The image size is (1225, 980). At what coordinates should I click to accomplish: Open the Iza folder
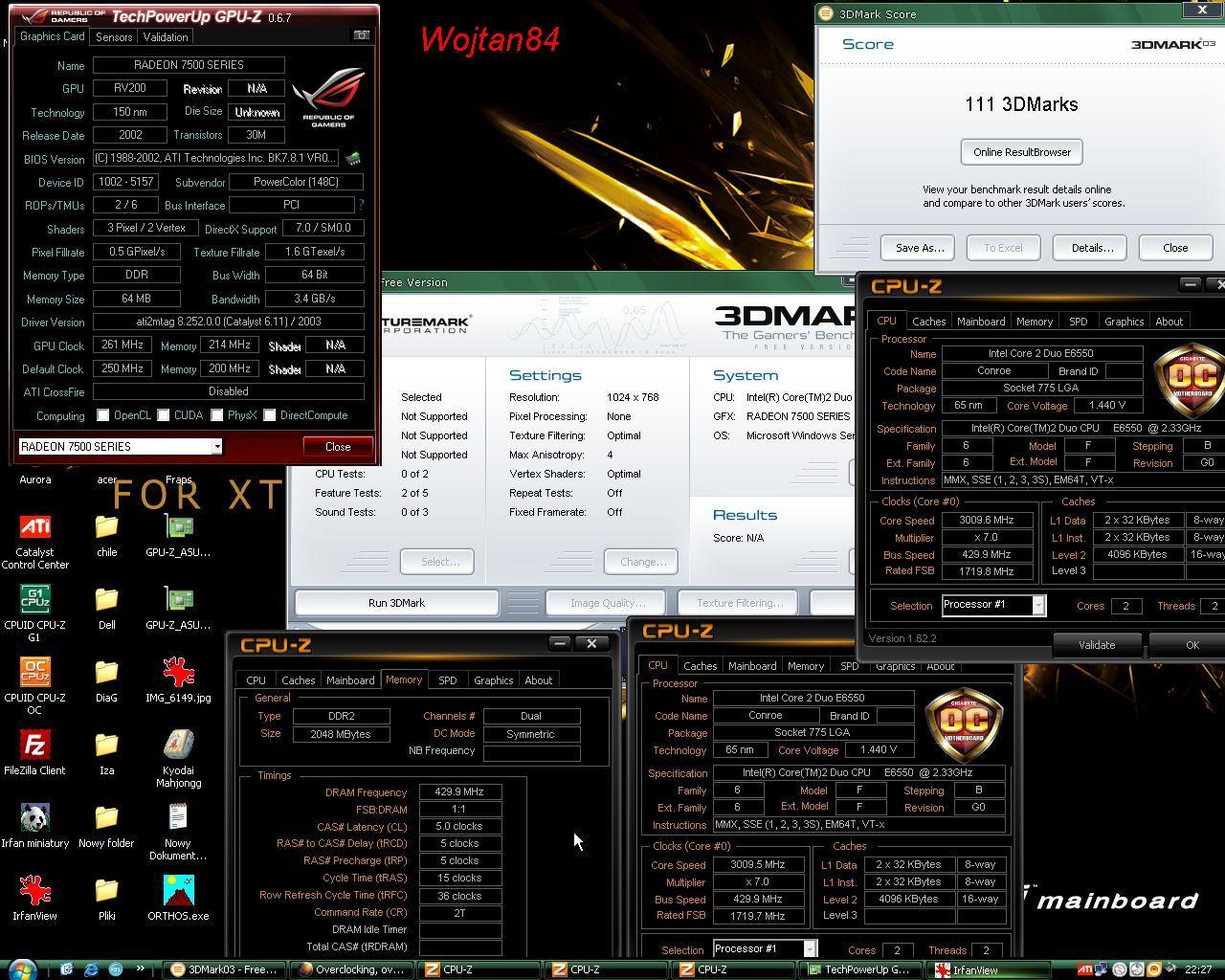106,753
